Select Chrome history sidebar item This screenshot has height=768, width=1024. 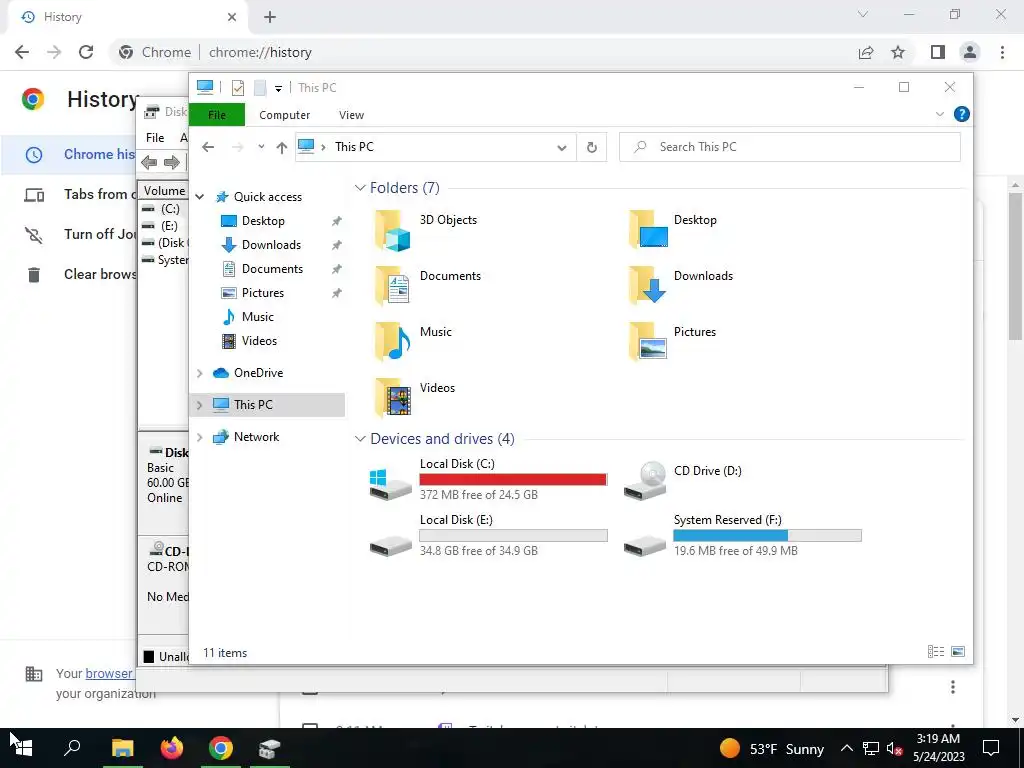68,154
